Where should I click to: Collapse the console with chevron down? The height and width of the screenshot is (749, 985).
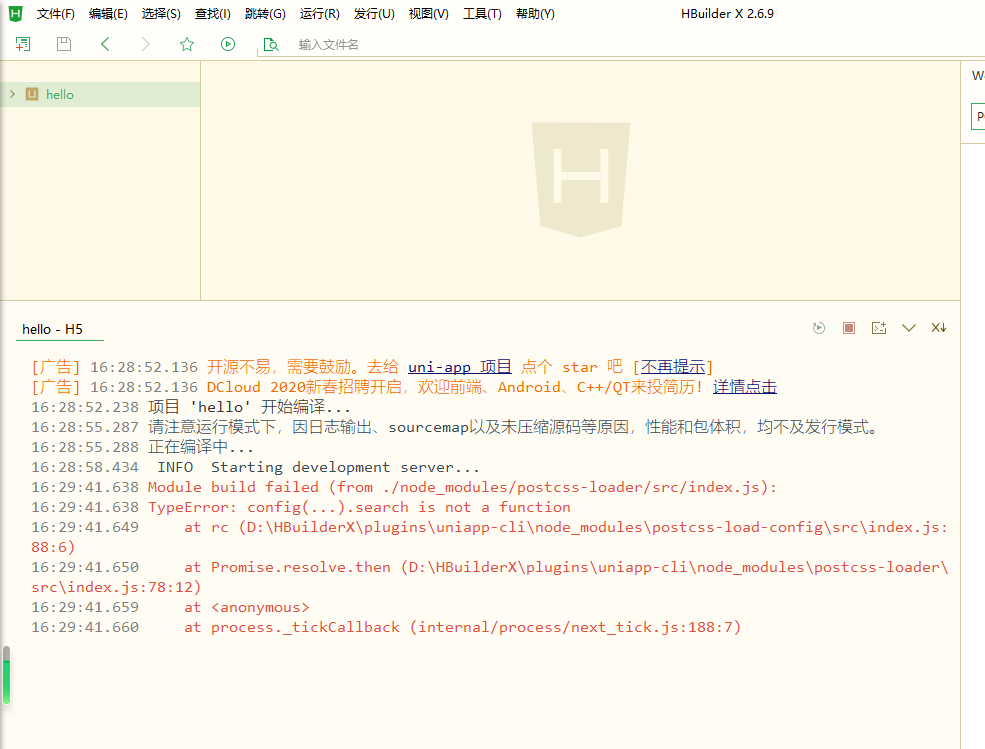[909, 328]
